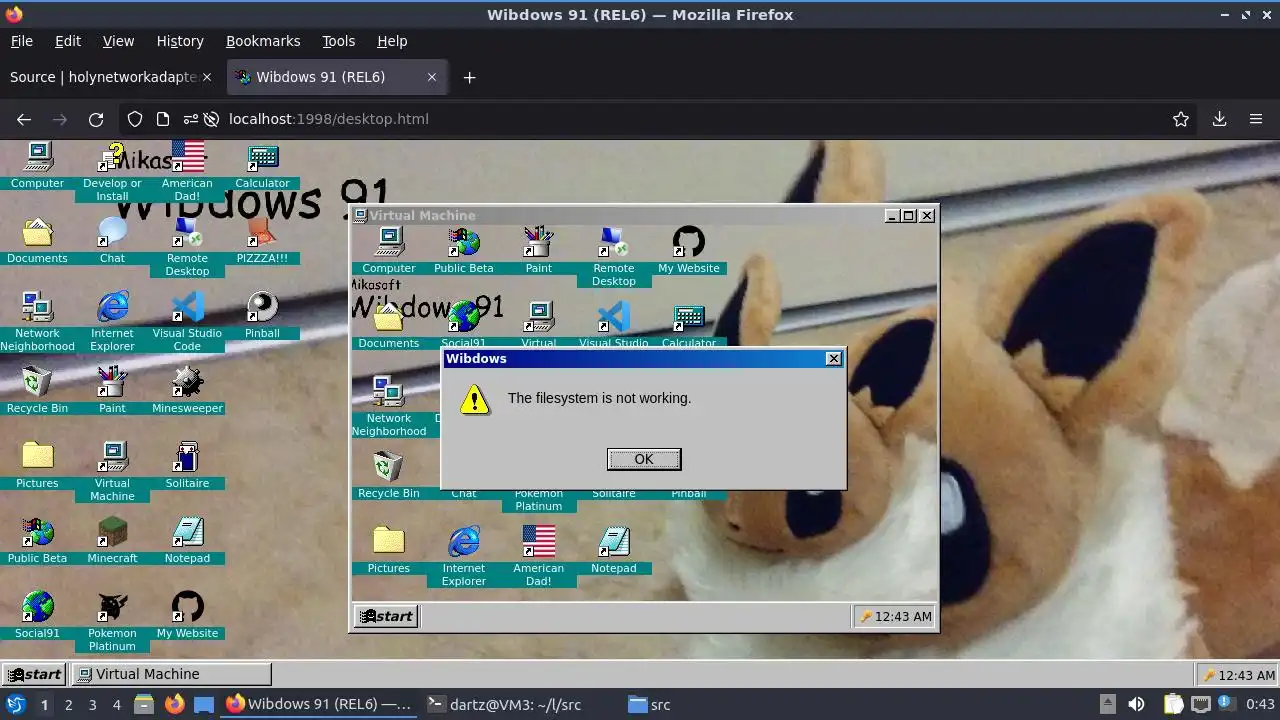Open Network Neighborhood on the outer desktop
This screenshot has height=720, width=1280.
point(37,321)
